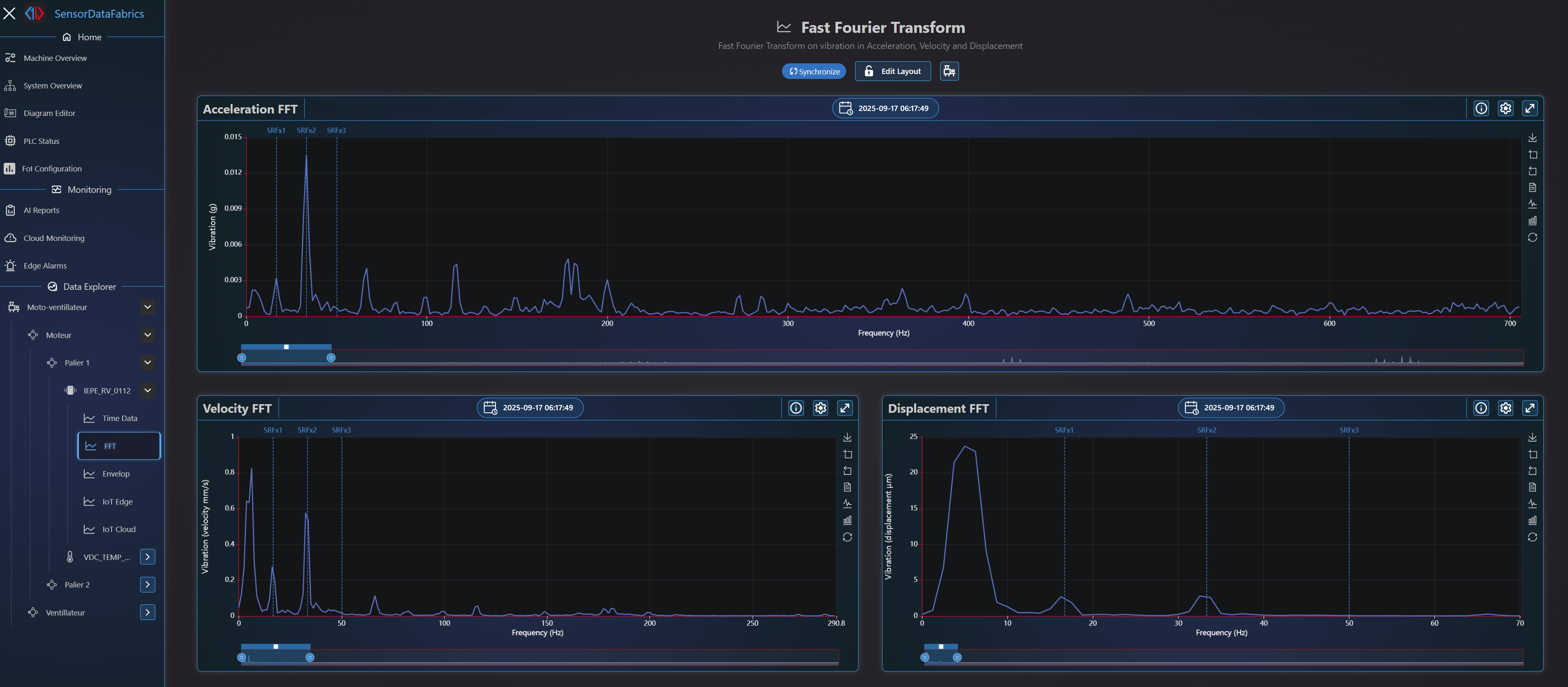1568x687 pixels.
Task: Expand the Ventillateur tree node
Action: tap(147, 612)
